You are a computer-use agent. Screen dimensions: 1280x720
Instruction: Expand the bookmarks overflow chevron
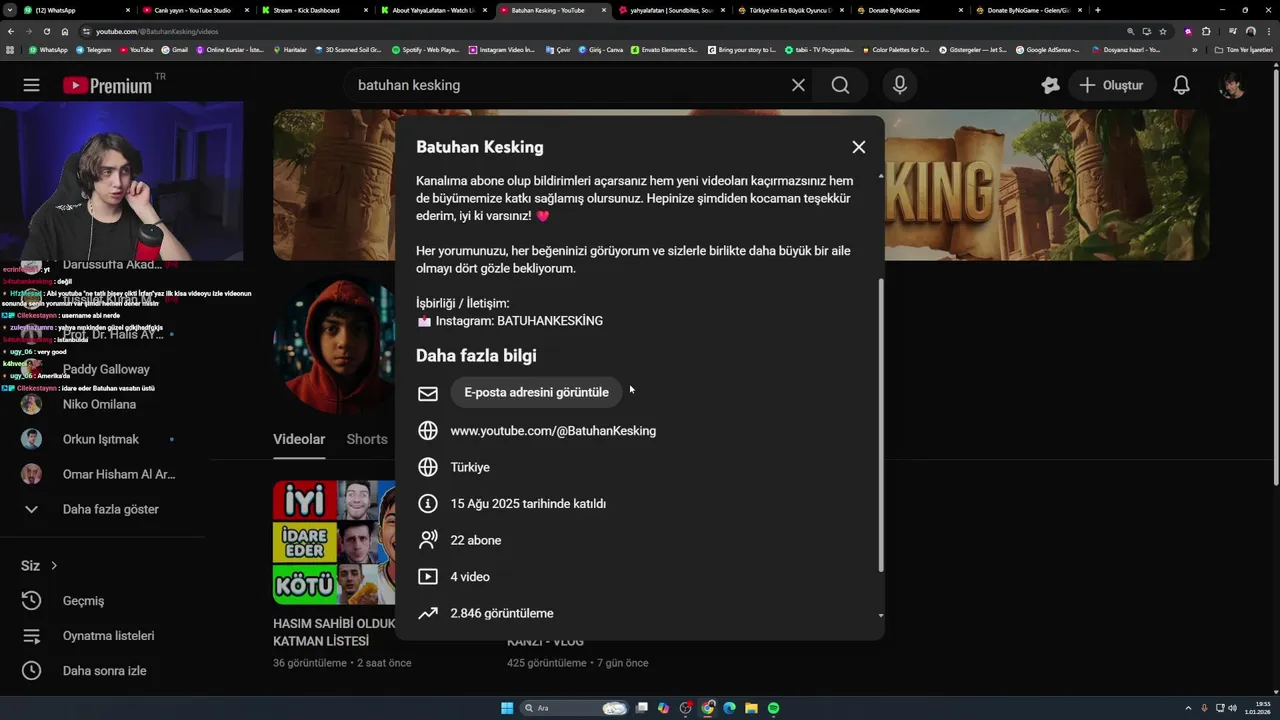1194,49
